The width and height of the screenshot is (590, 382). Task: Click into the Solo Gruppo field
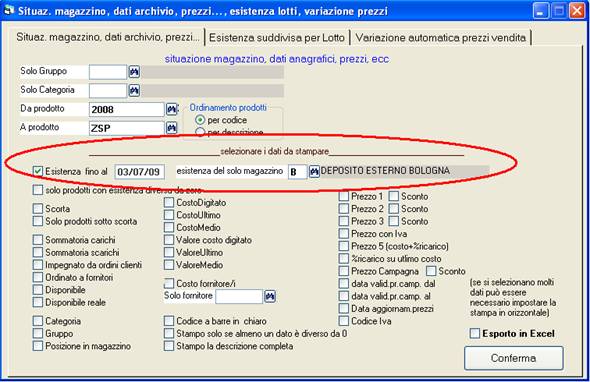pos(108,72)
